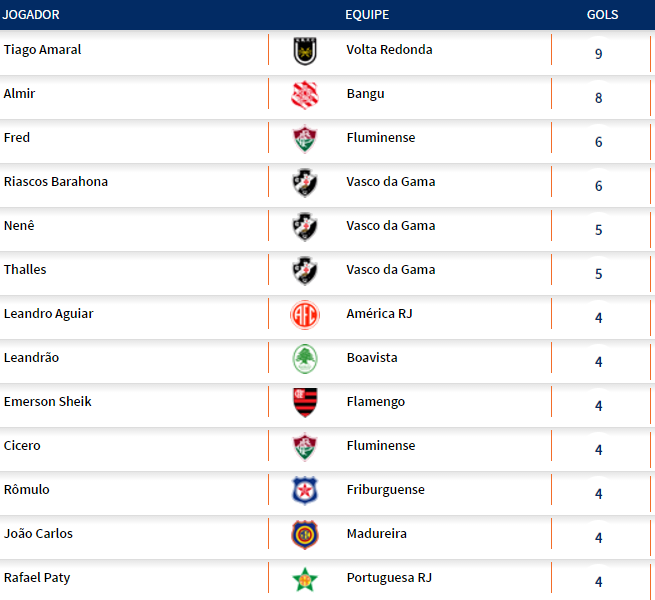
Task: Click the João Carlos player name
Action: pos(38,534)
